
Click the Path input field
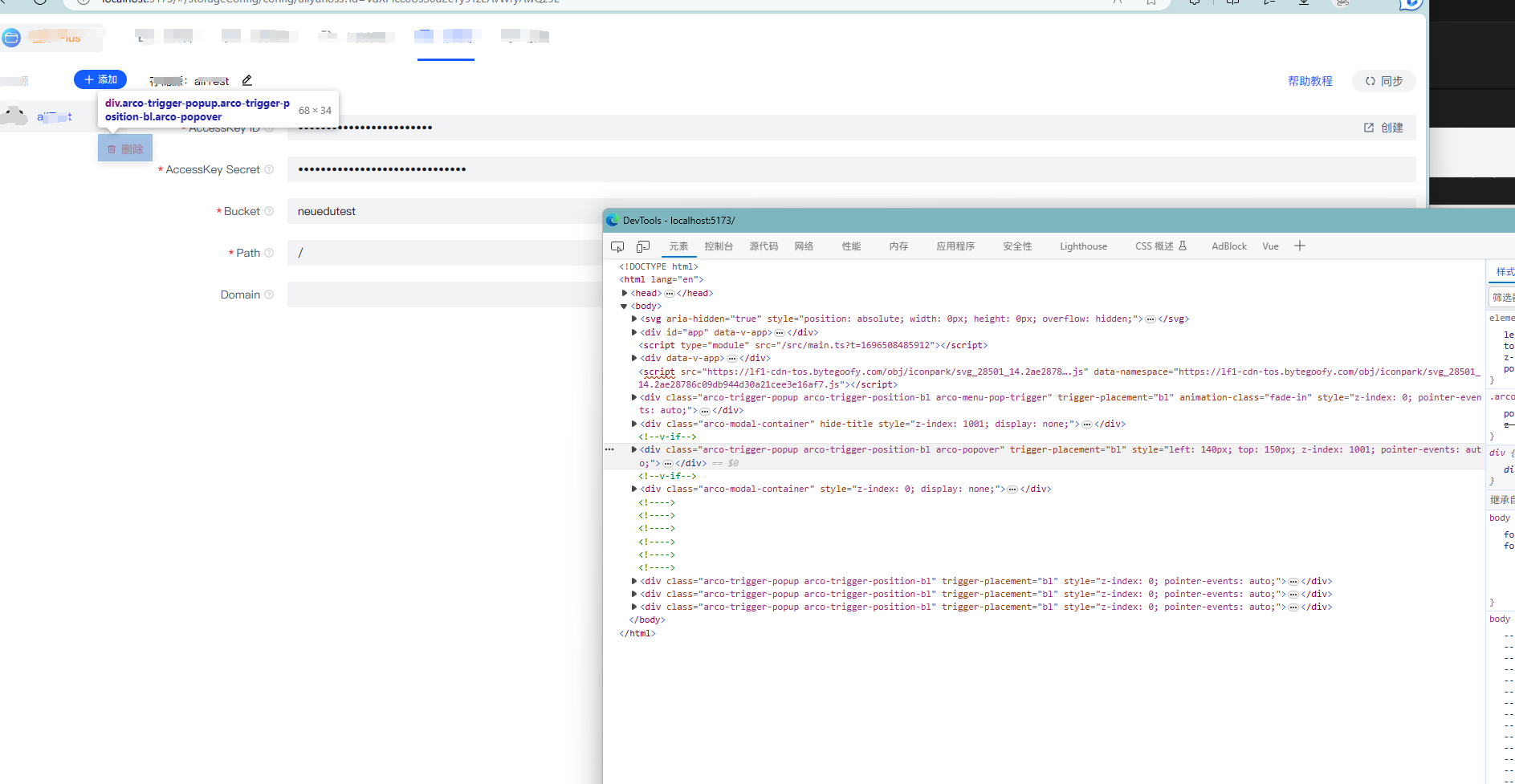[446, 253]
